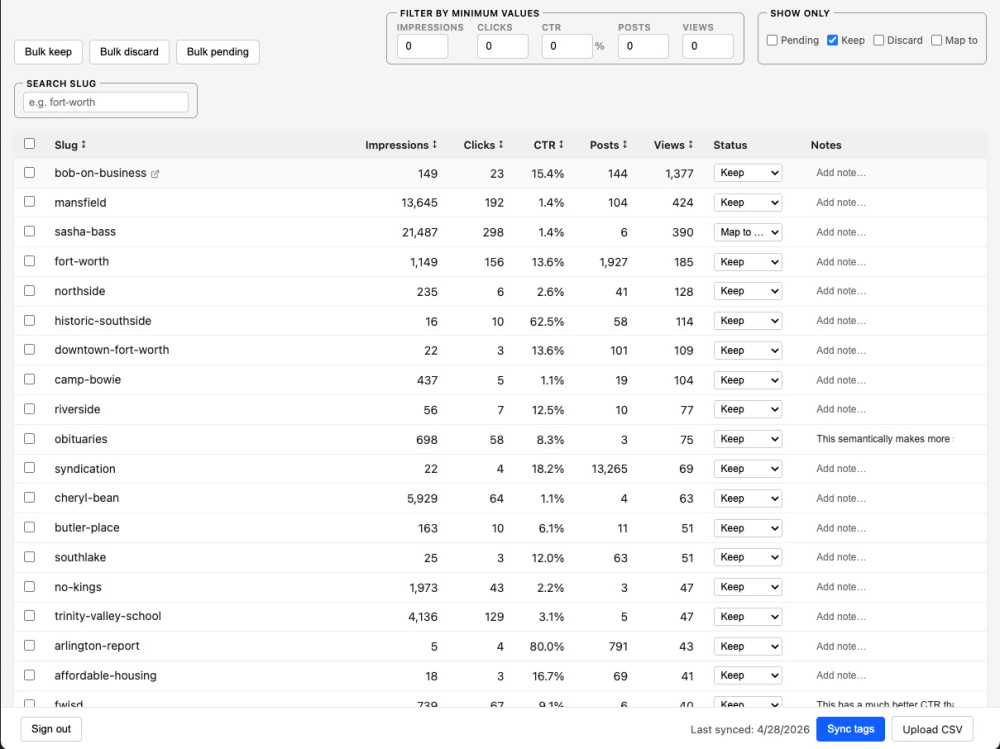The width and height of the screenshot is (1000, 749).
Task: Open bob-on-business external link icon
Action: click(x=154, y=174)
